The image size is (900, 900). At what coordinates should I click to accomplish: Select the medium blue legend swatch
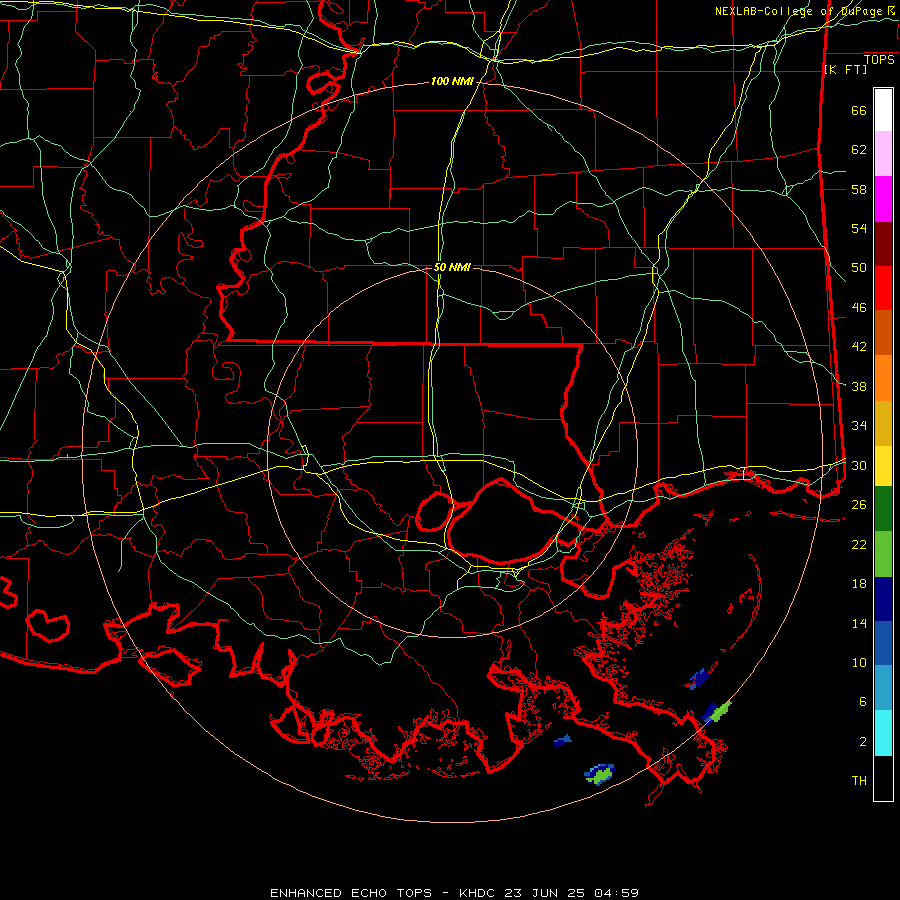pos(883,643)
